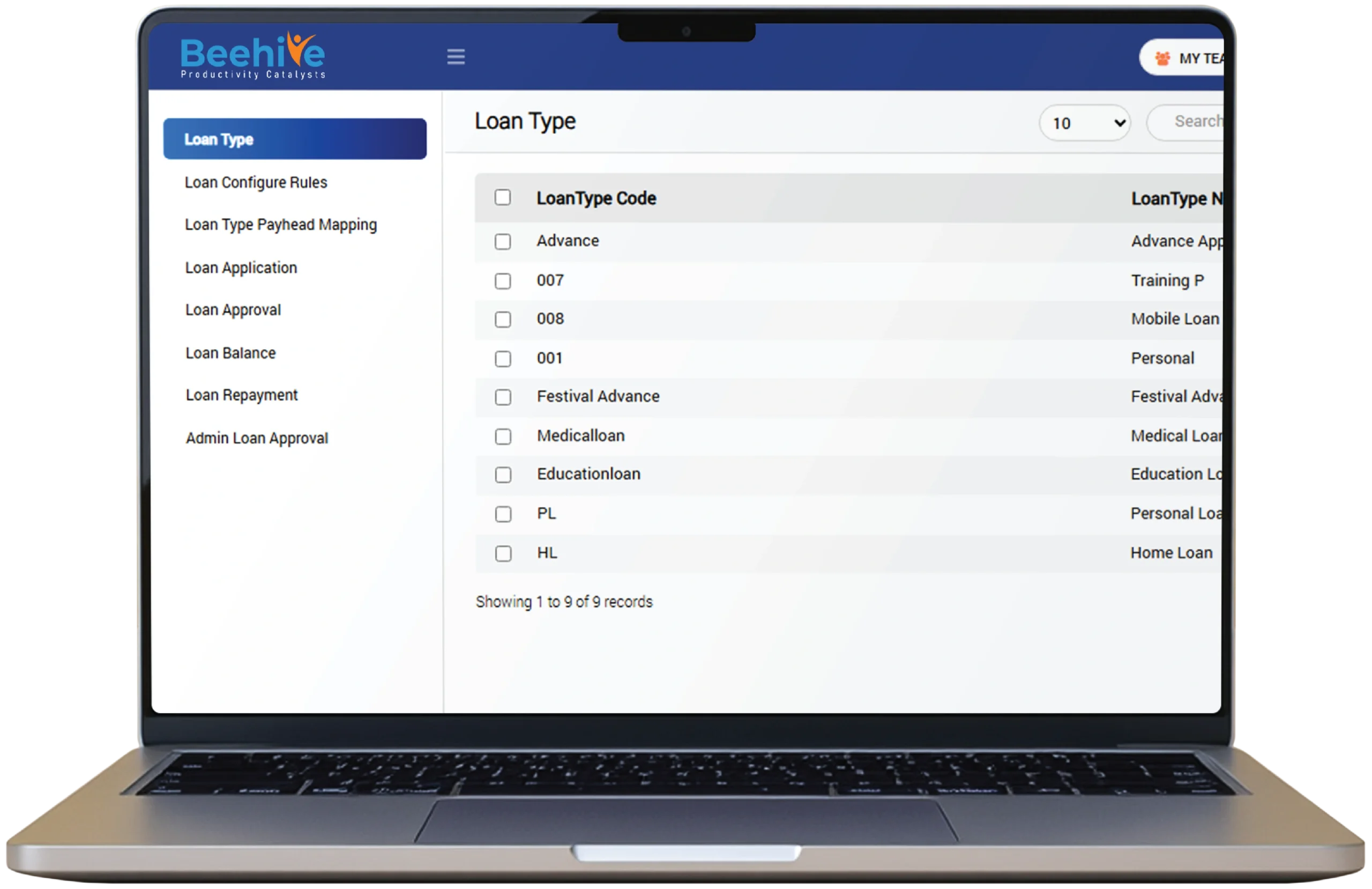
Task: Select Loan Type in sidebar
Action: pos(295,139)
